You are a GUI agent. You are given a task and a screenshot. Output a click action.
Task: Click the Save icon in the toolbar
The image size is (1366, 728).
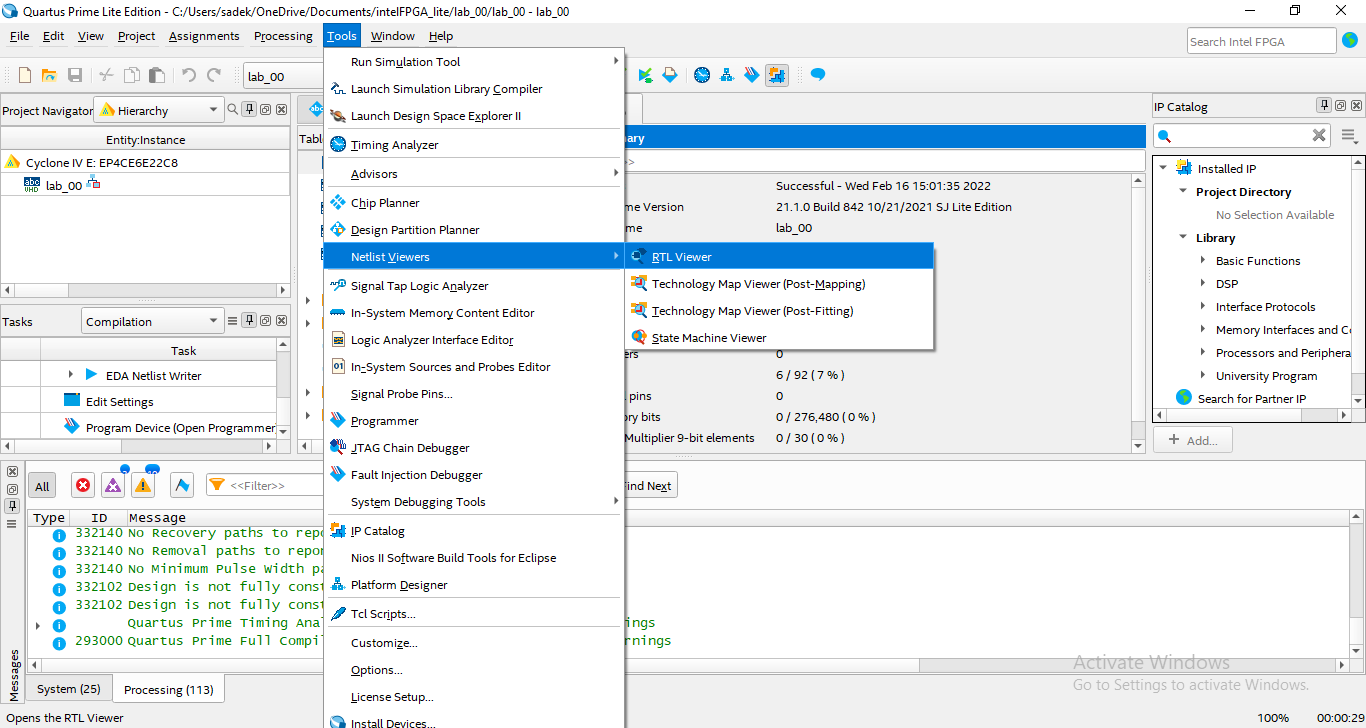[75, 76]
